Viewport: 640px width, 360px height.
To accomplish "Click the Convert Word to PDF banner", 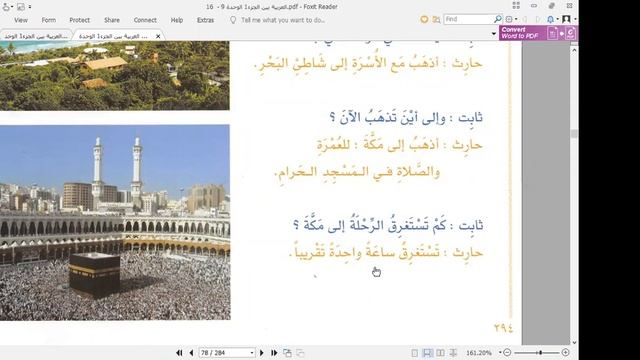I will coord(538,33).
